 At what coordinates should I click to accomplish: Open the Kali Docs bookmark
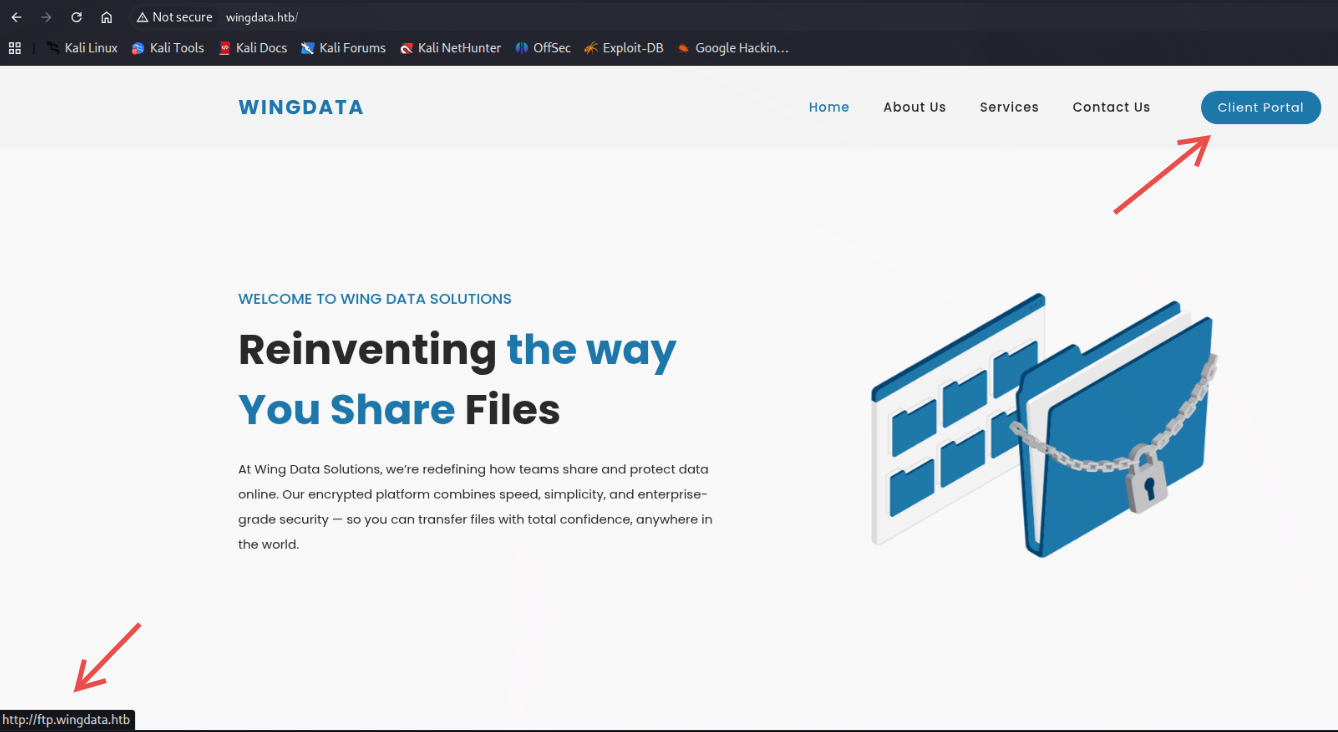253,48
